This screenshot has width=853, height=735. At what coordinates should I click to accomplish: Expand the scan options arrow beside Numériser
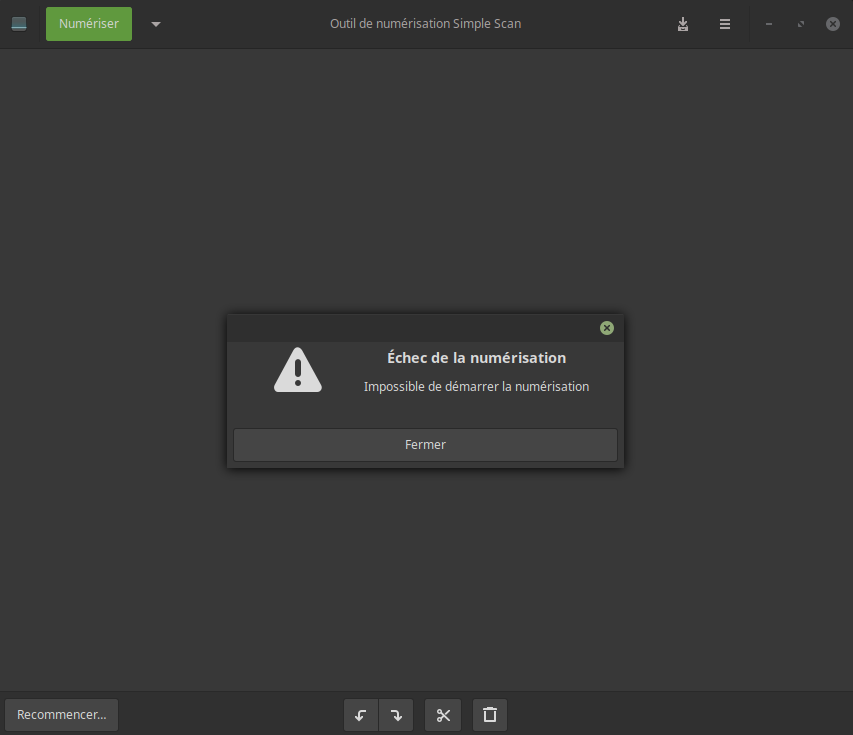(155, 24)
